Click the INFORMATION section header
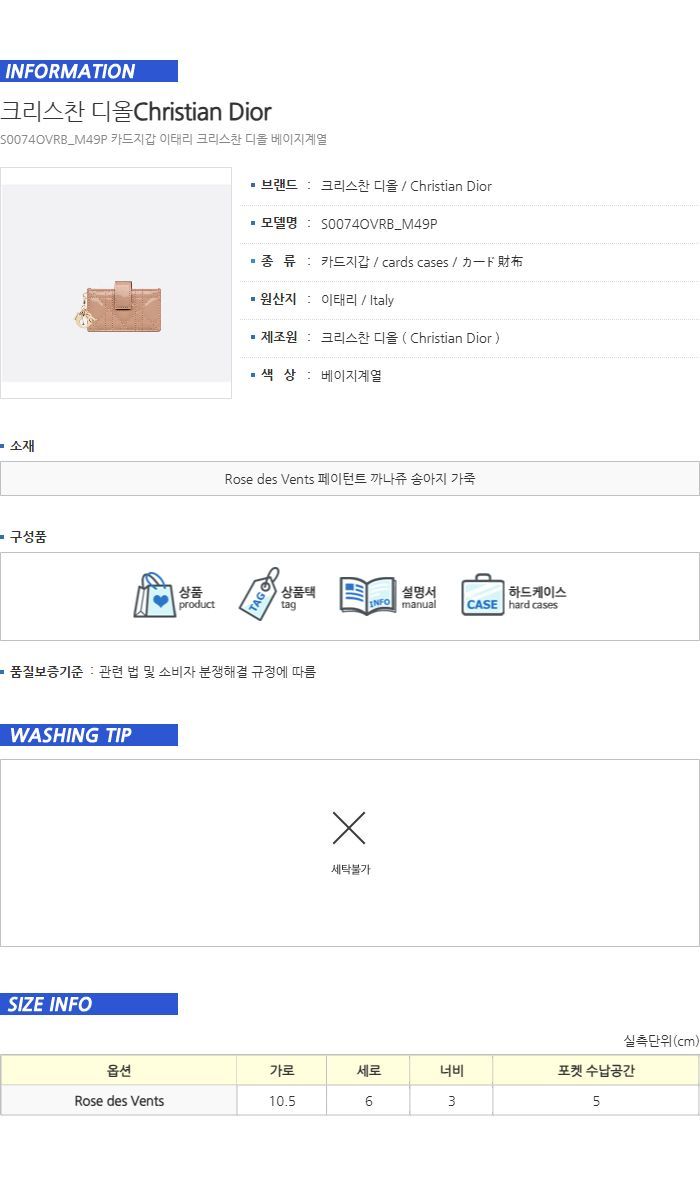 coord(89,71)
